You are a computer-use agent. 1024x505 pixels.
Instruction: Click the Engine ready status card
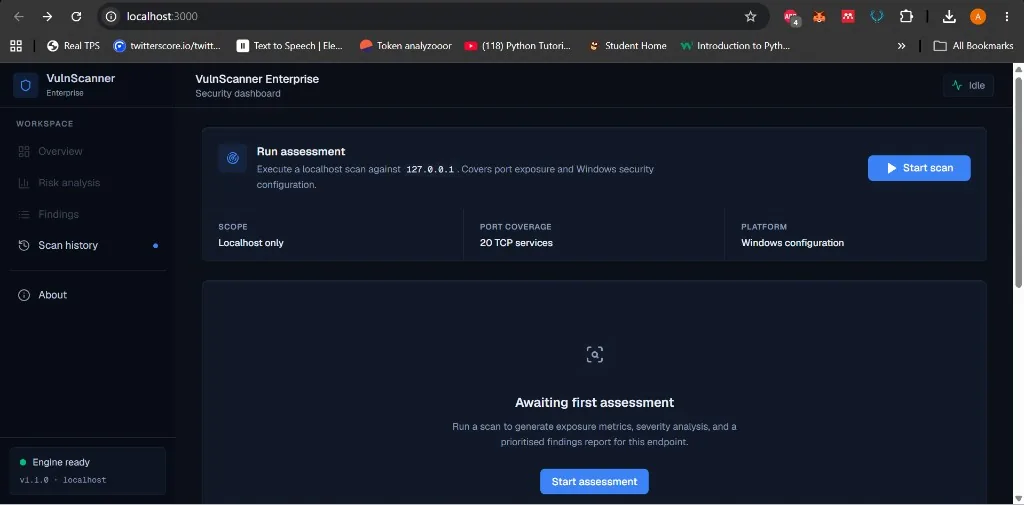pos(88,471)
